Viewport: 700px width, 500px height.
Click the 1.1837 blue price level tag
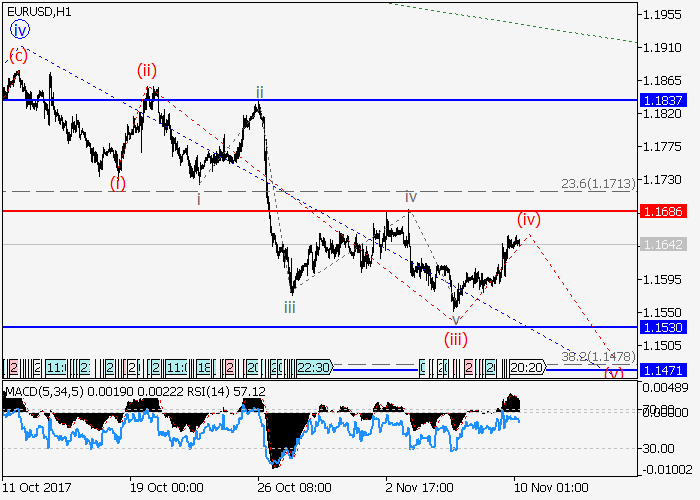point(663,100)
